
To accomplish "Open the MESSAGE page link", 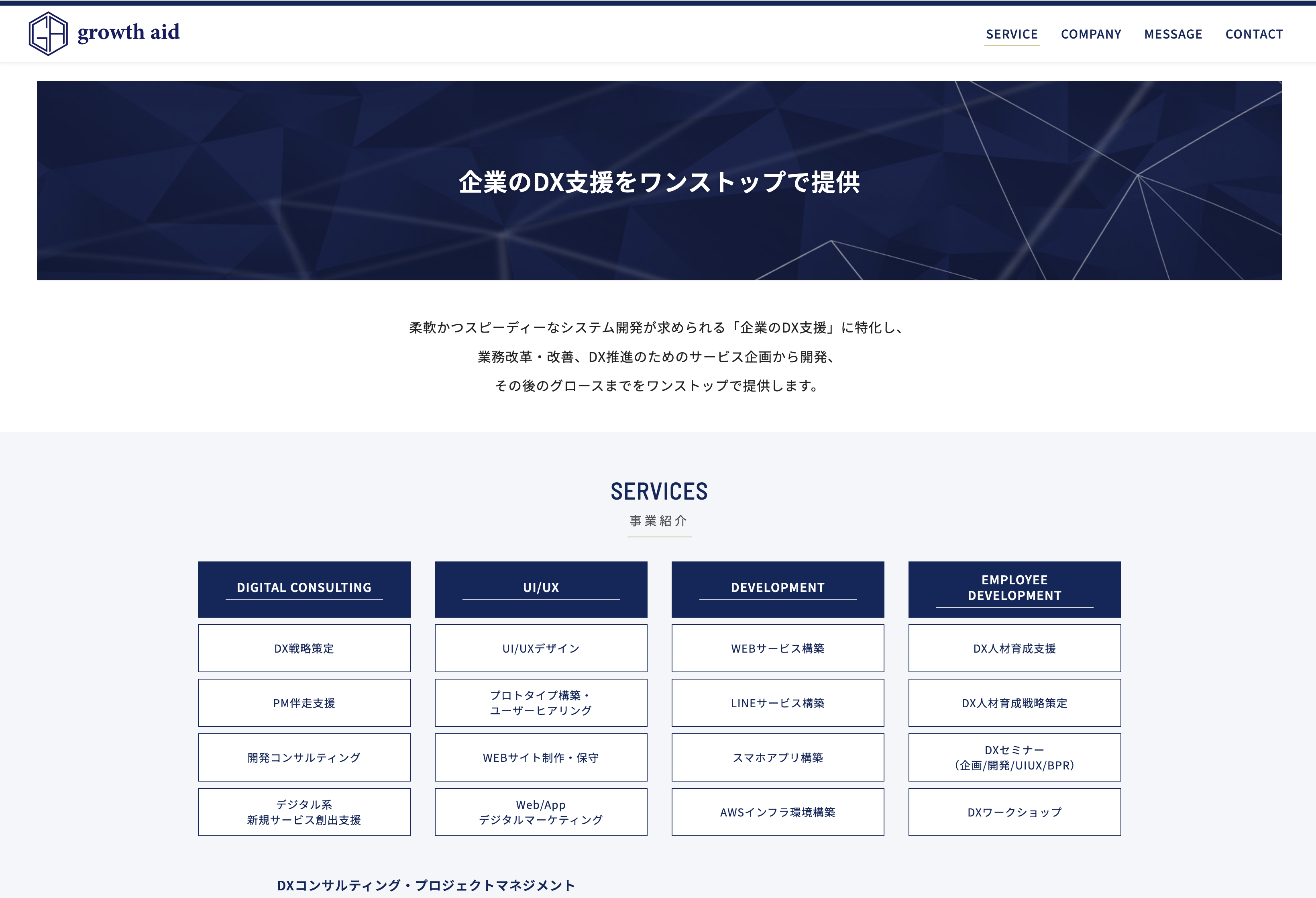I will click(x=1173, y=32).
